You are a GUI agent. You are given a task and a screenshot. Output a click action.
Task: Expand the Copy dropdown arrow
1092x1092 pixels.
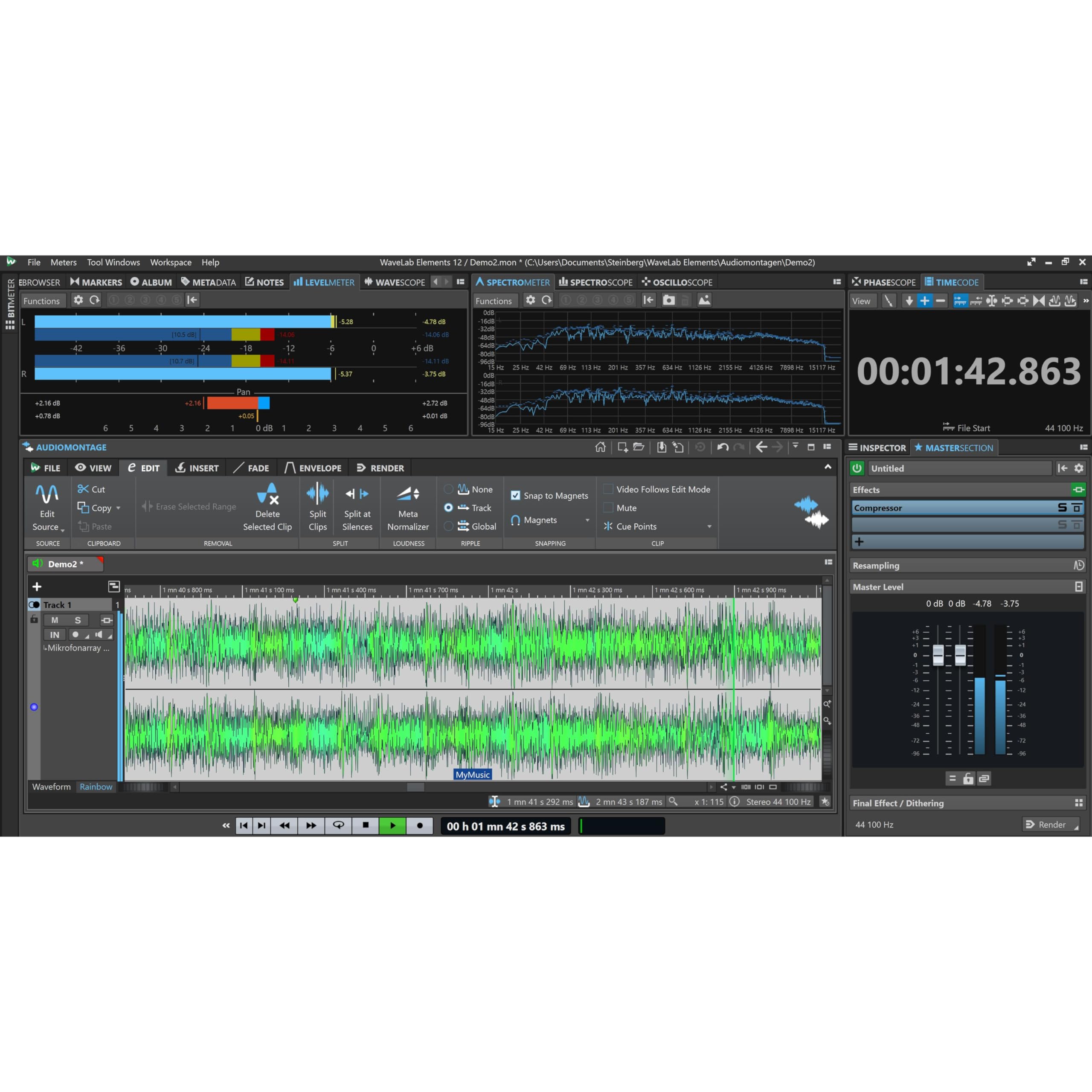118,508
